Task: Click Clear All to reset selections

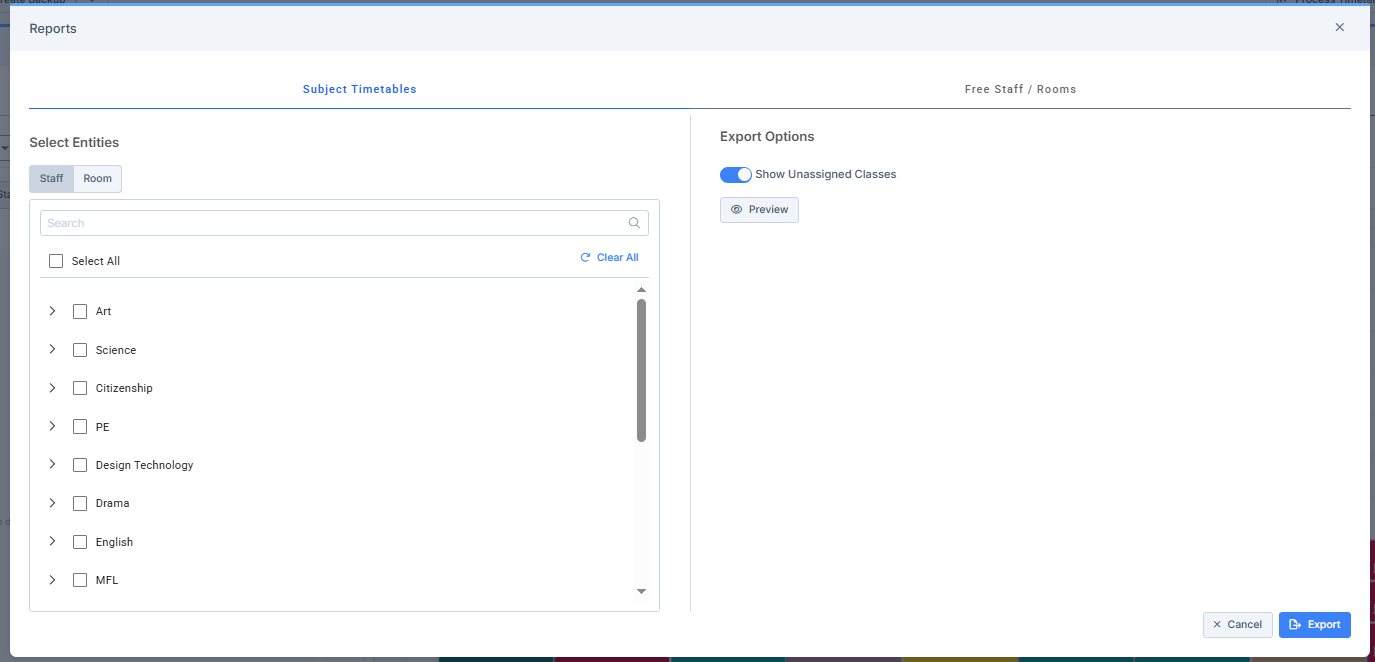Action: click(609, 258)
